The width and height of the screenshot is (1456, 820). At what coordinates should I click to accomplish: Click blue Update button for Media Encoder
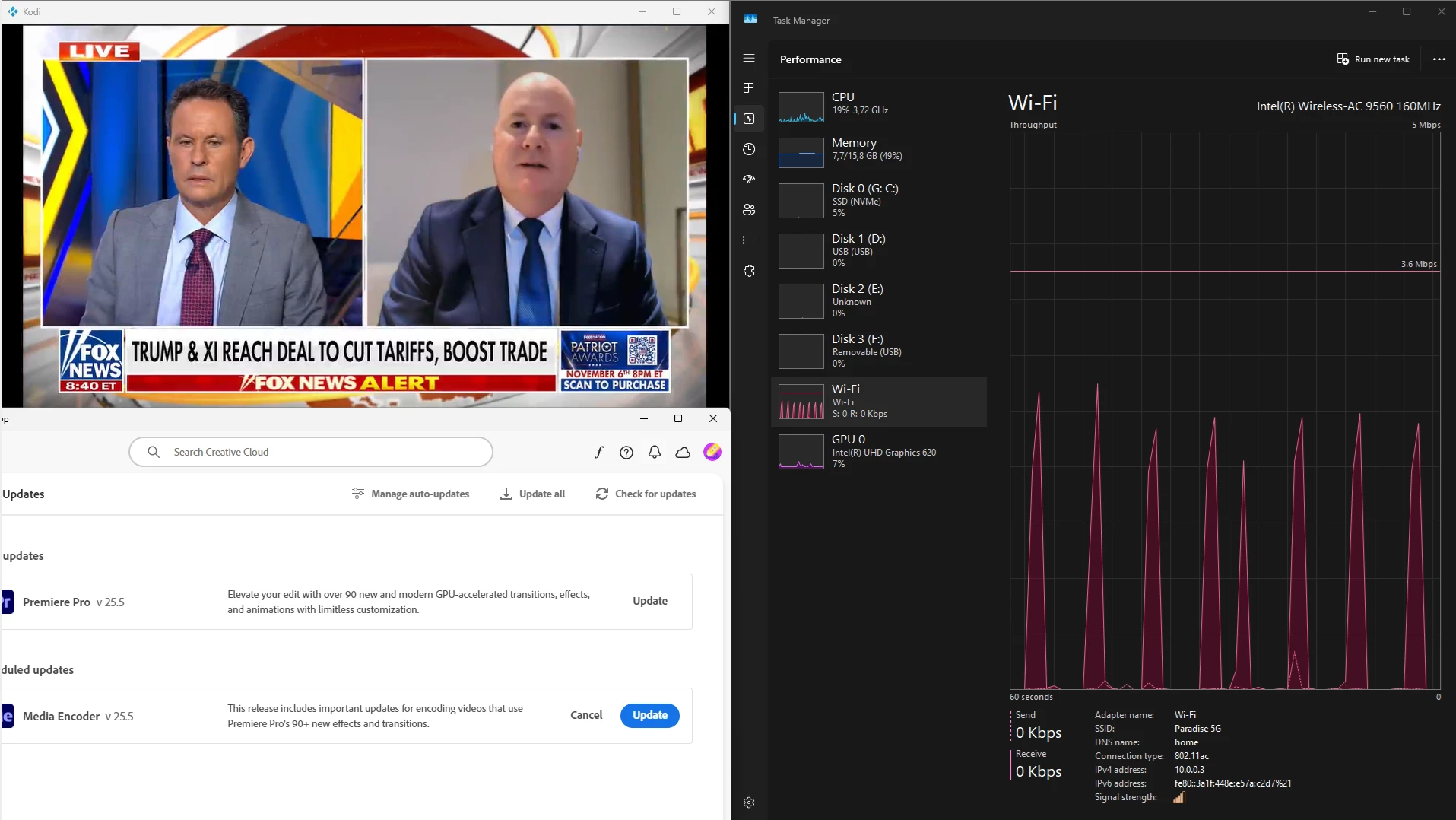tap(650, 715)
